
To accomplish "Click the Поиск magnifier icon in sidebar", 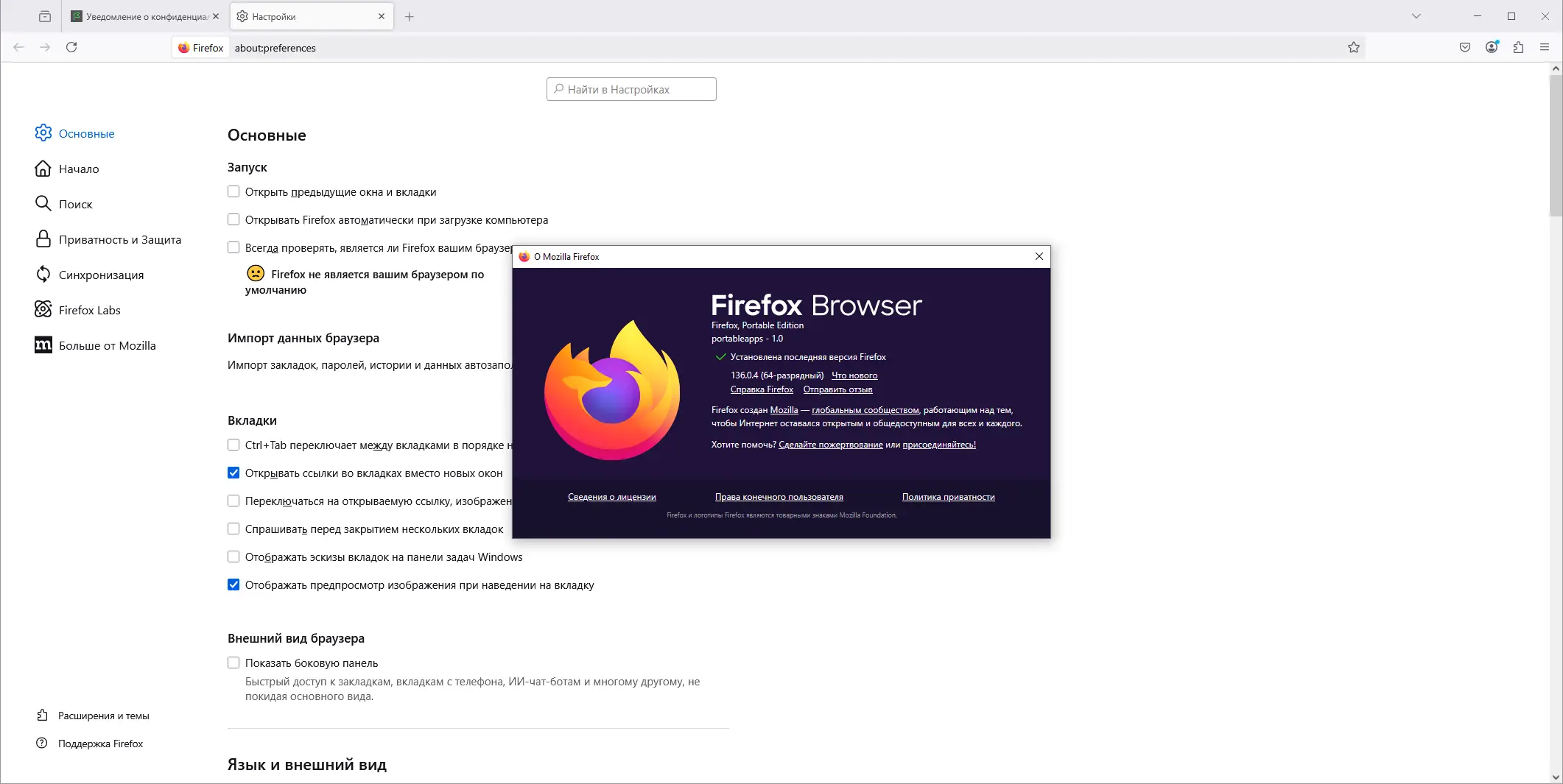I will point(43,203).
